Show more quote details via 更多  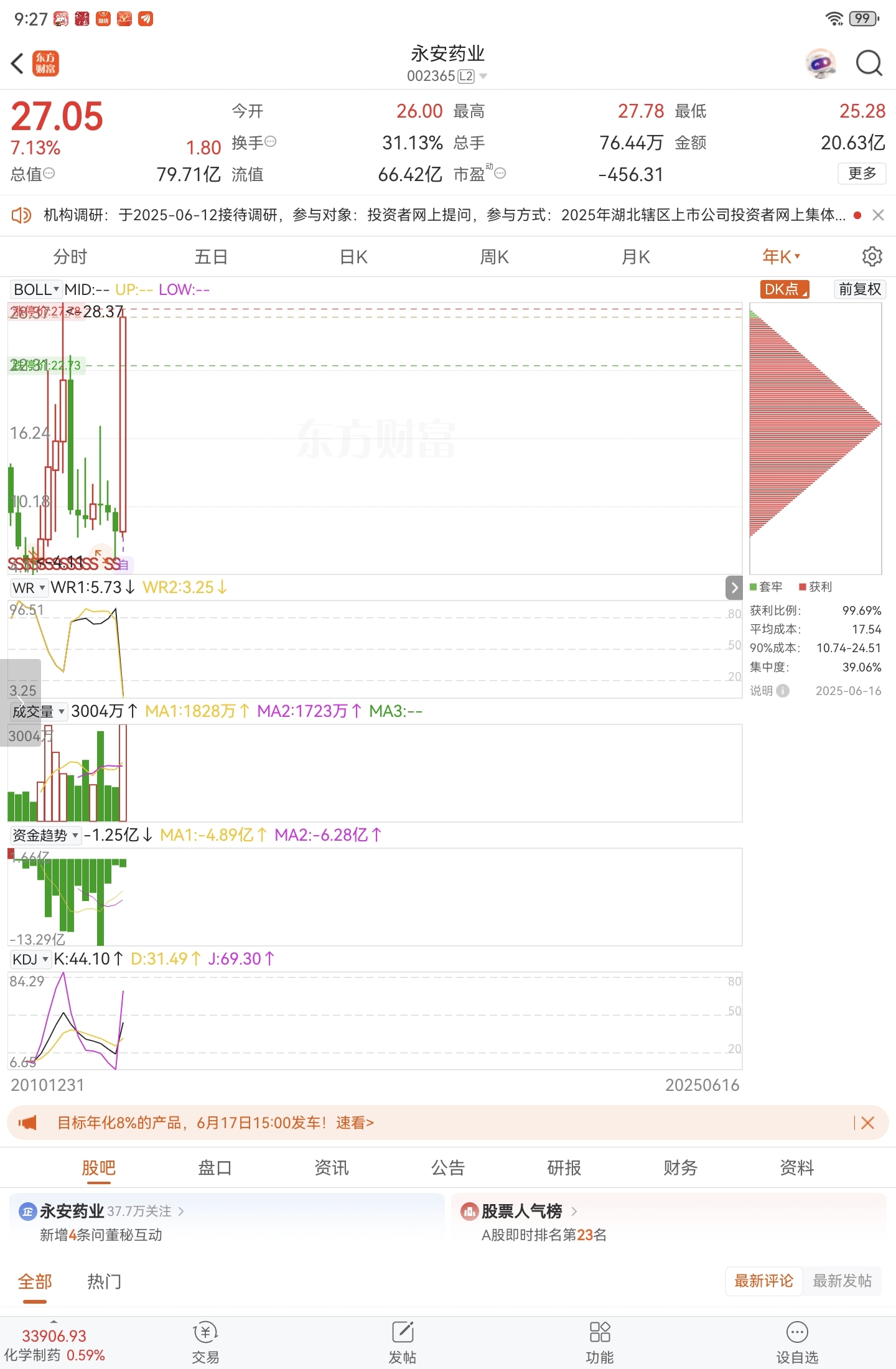(862, 173)
